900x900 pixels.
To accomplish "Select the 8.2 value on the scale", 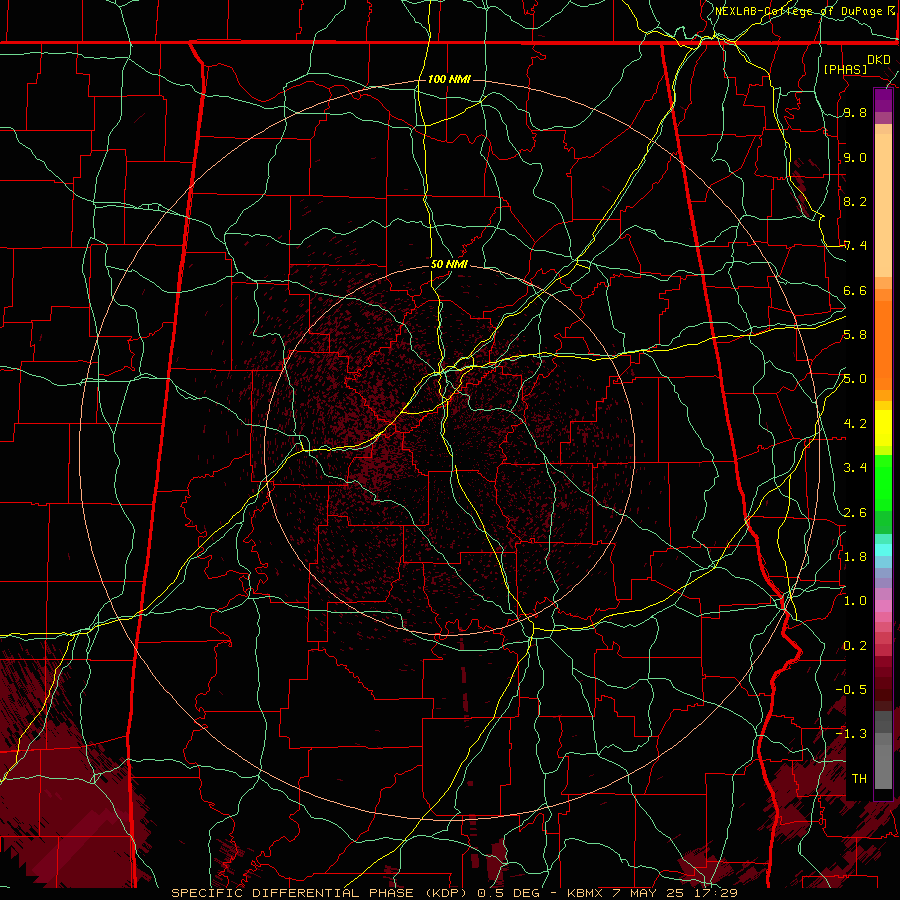I will tap(855, 201).
